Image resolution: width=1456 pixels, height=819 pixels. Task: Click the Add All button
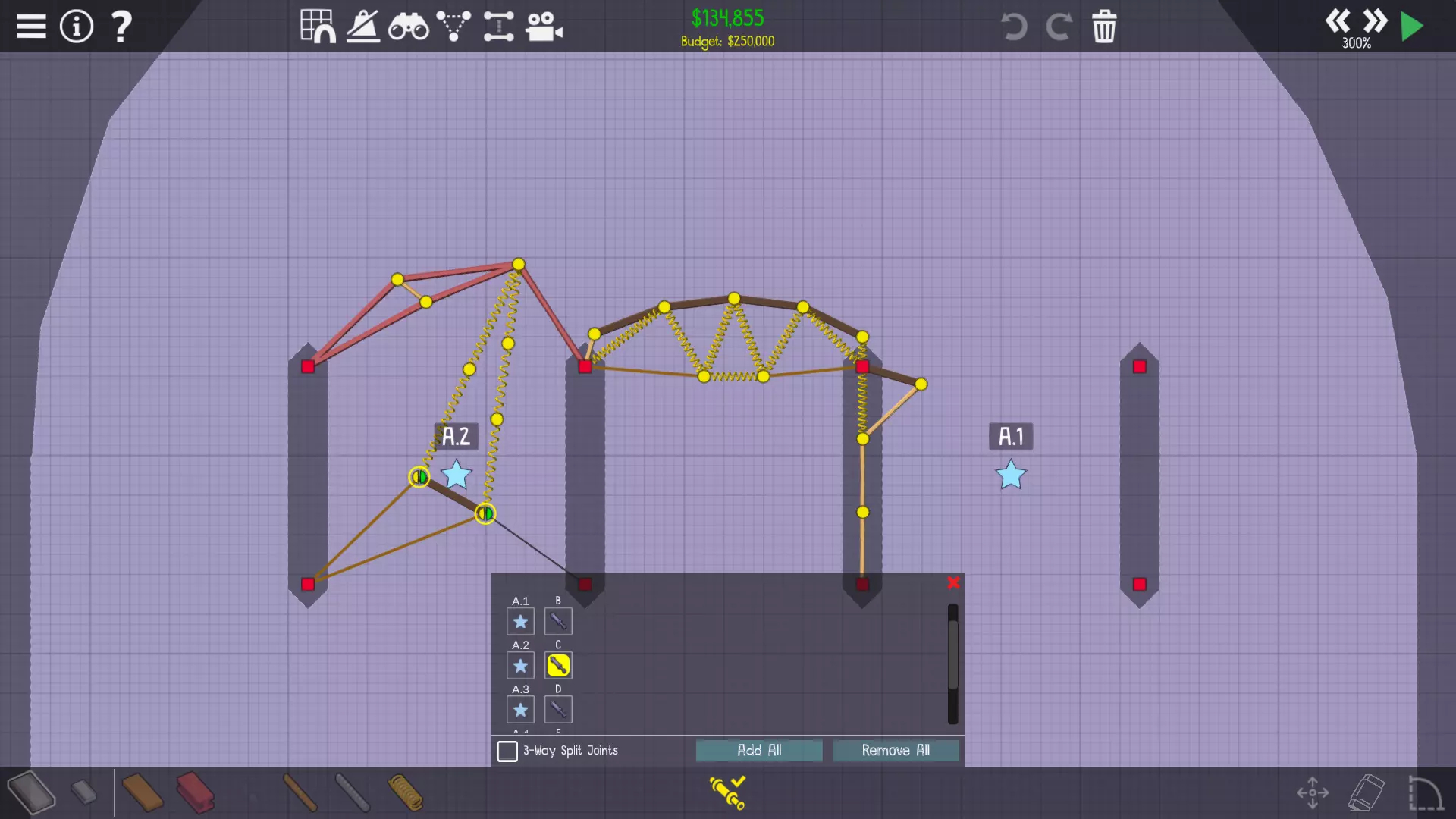click(759, 750)
